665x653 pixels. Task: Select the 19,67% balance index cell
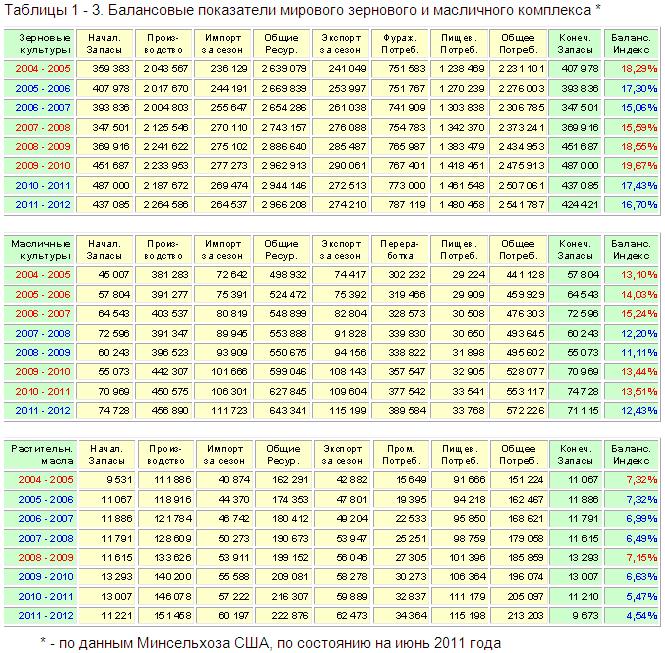click(632, 165)
